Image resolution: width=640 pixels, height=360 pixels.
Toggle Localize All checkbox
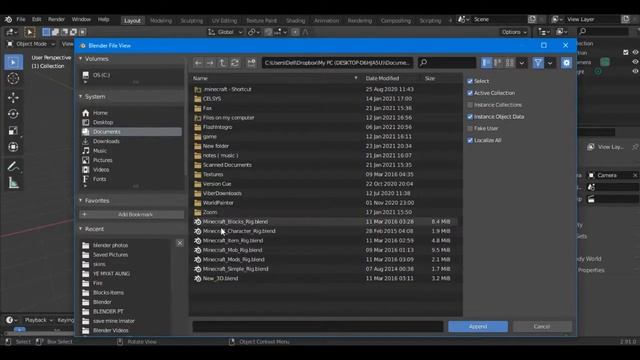click(x=470, y=140)
